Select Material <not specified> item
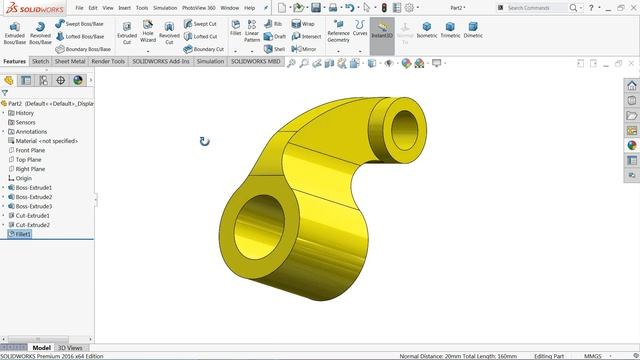This screenshot has height=360, width=640. pos(43,141)
